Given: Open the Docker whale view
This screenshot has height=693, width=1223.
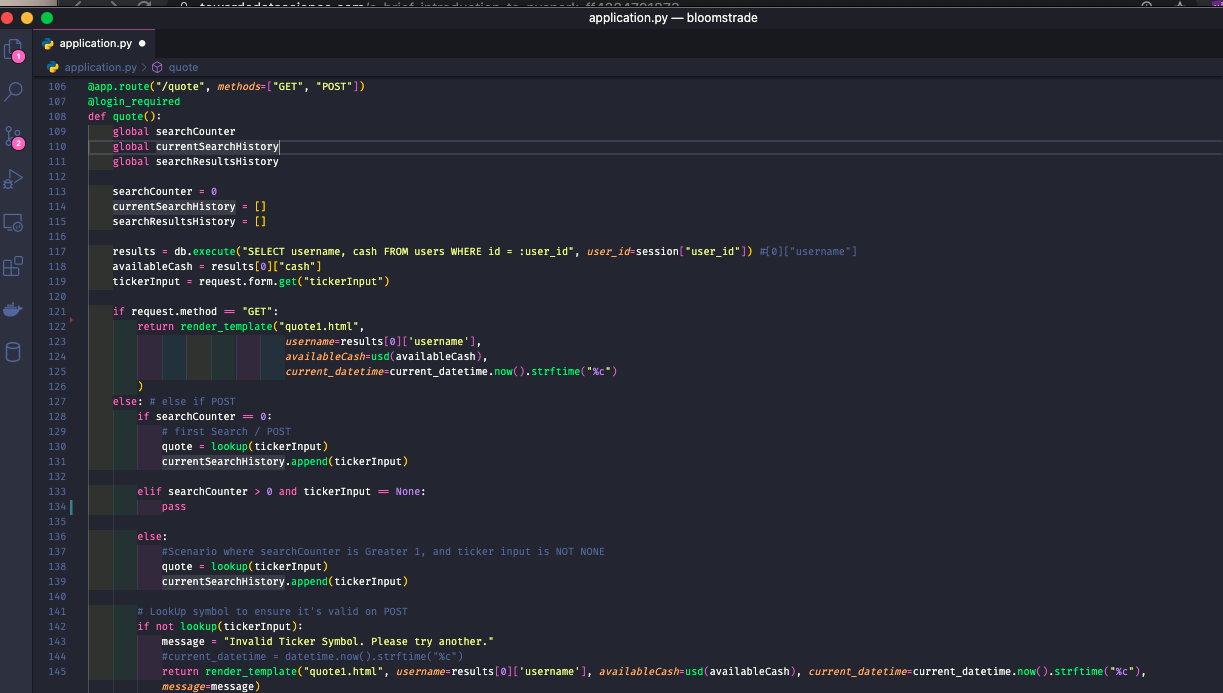Looking at the screenshot, I should point(14,309).
